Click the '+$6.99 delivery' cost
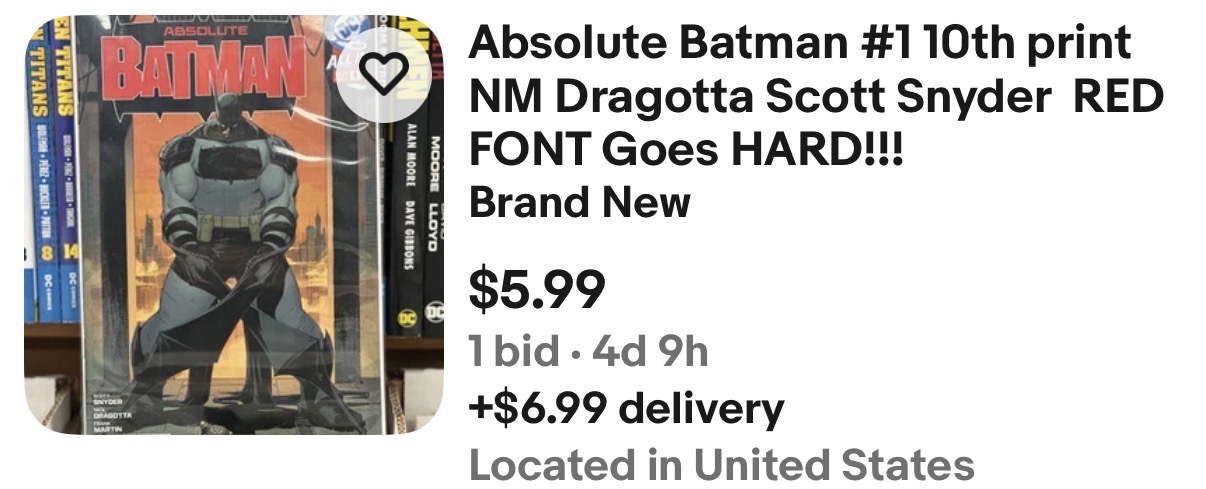 [626, 408]
